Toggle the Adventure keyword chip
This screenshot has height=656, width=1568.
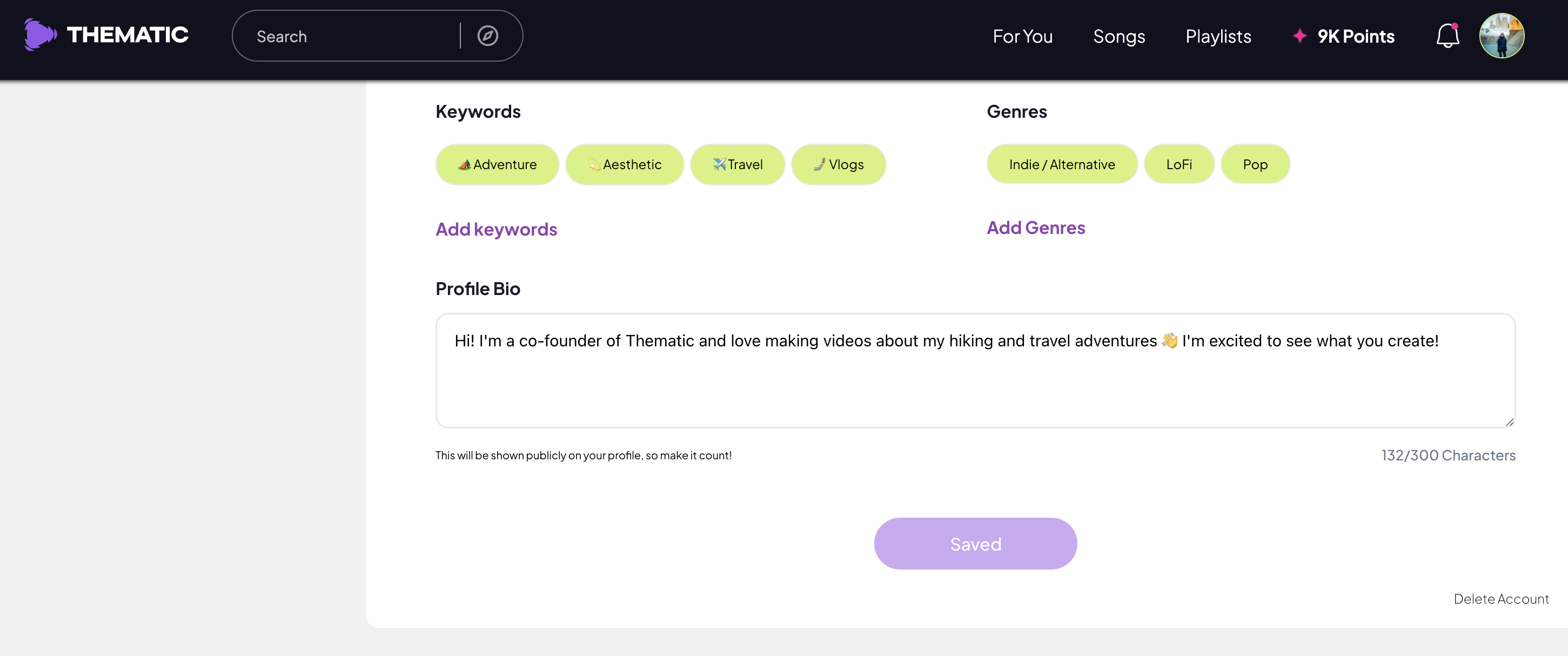coord(497,164)
